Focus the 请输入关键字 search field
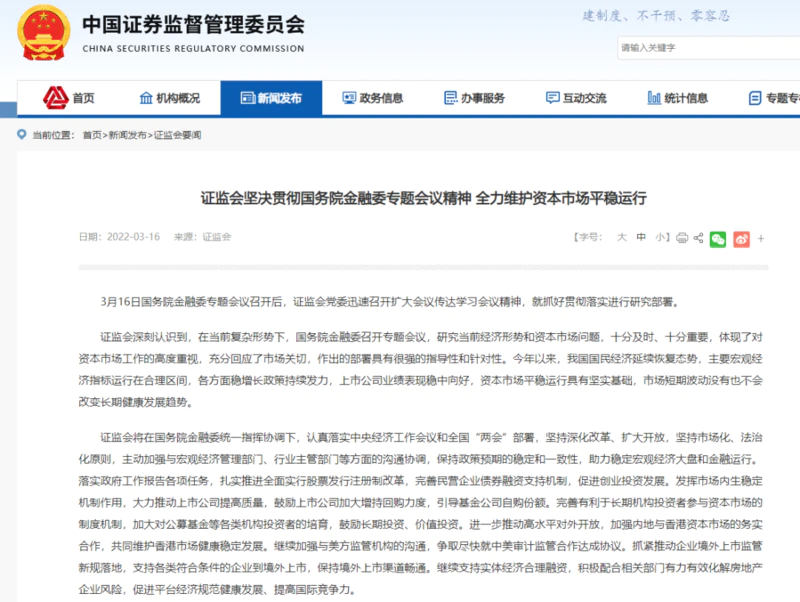The height and width of the screenshot is (602, 800). (x=709, y=48)
